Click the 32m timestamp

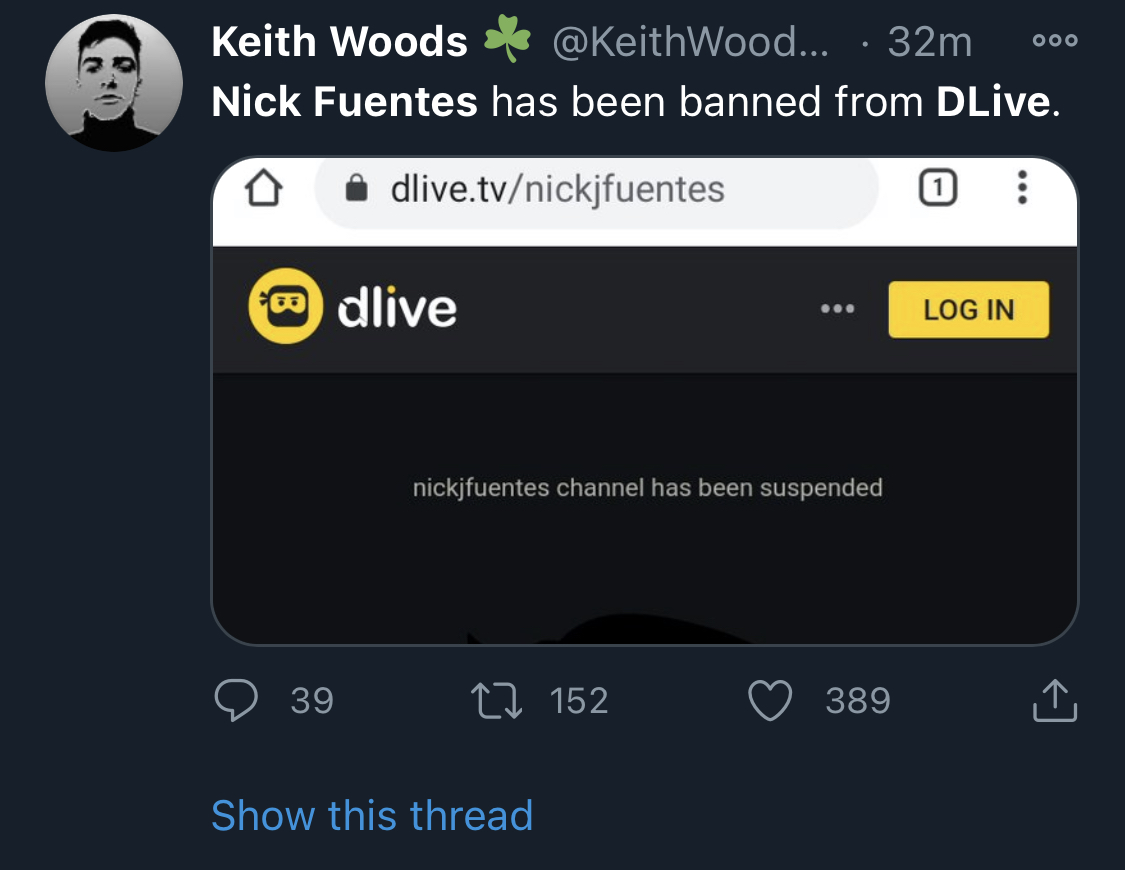[929, 42]
